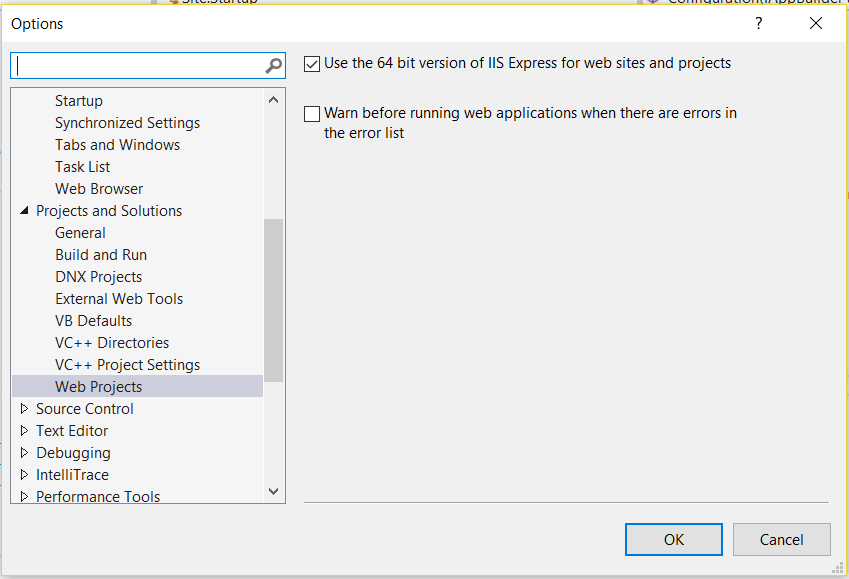Select External Web Tools page
This screenshot has height=579, width=849.
click(x=119, y=298)
